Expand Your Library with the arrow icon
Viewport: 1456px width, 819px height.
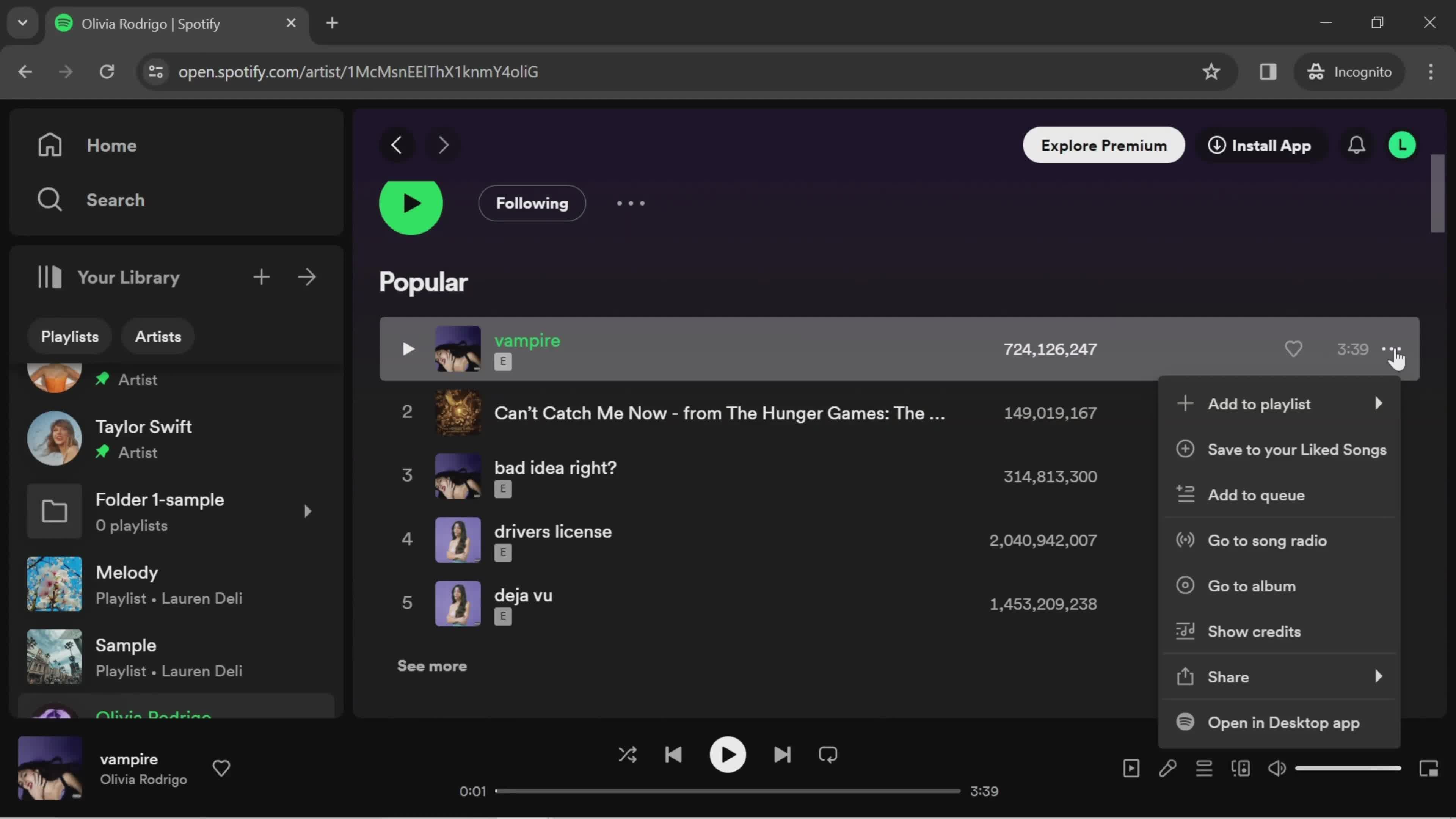point(307,277)
